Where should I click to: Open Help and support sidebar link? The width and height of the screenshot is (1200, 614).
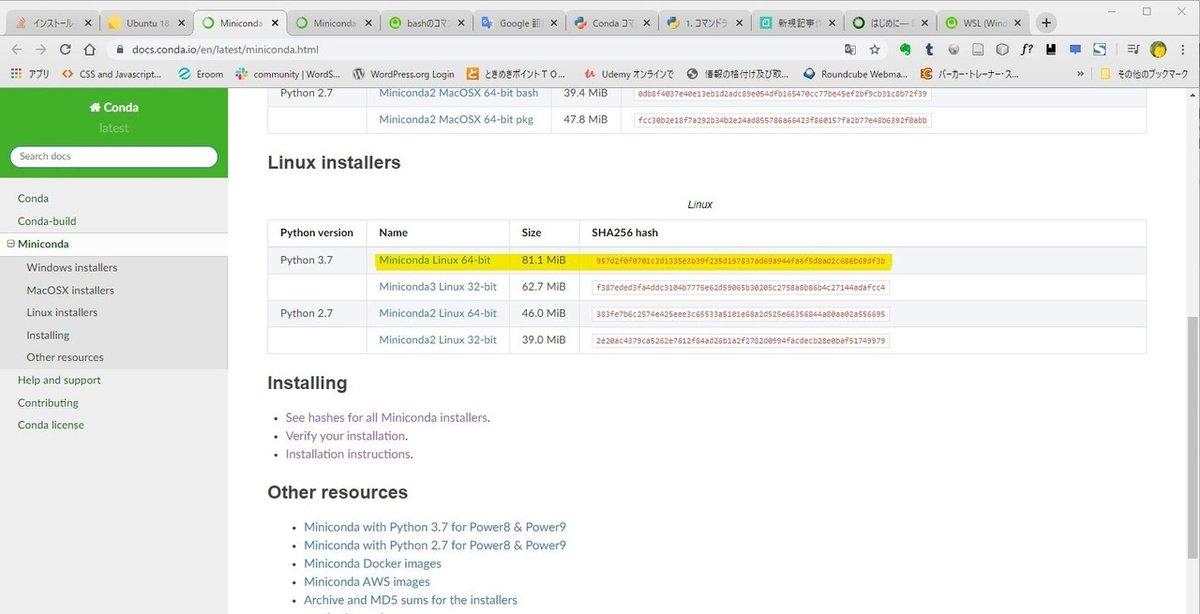coord(59,380)
